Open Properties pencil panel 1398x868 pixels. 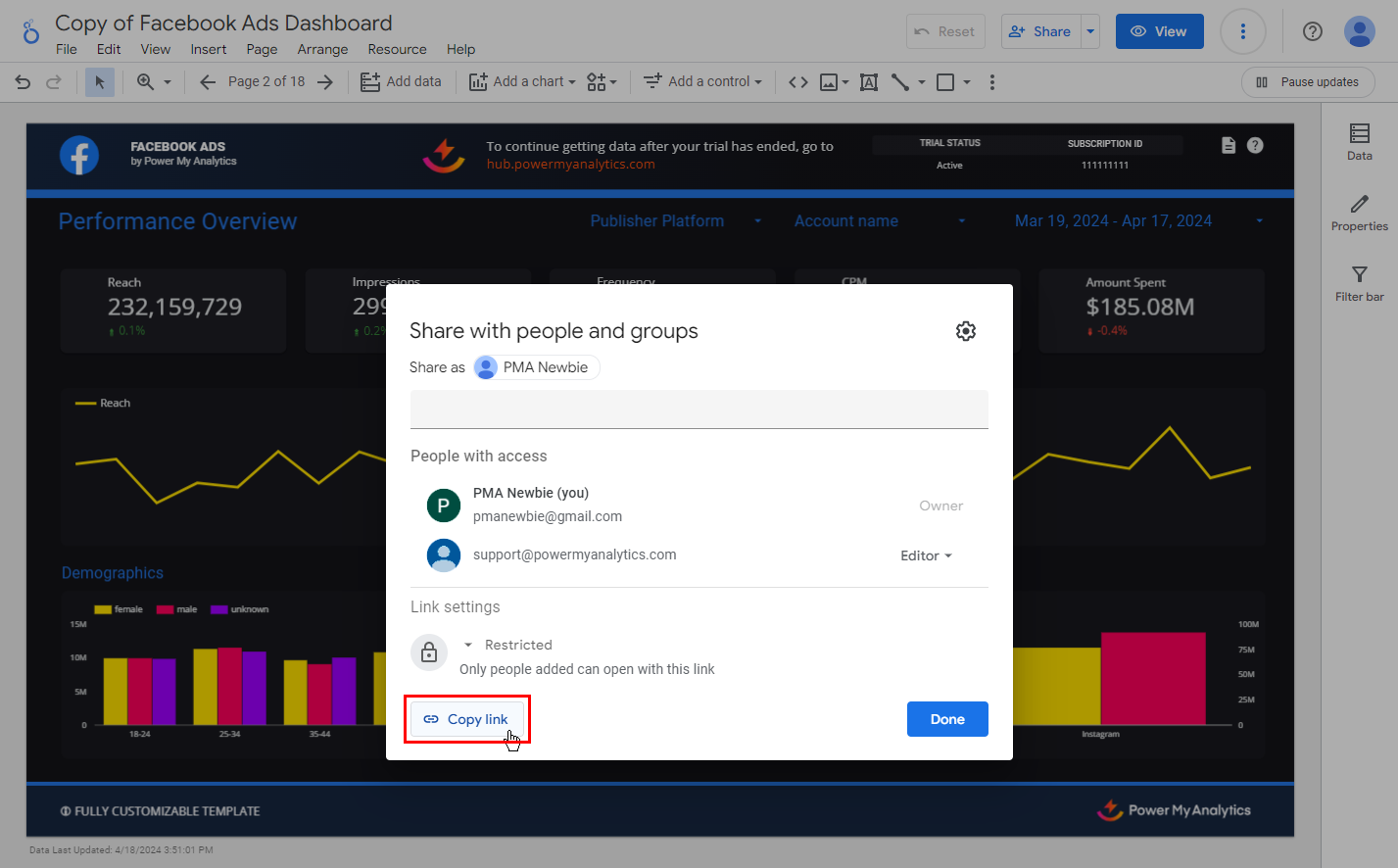point(1359,212)
